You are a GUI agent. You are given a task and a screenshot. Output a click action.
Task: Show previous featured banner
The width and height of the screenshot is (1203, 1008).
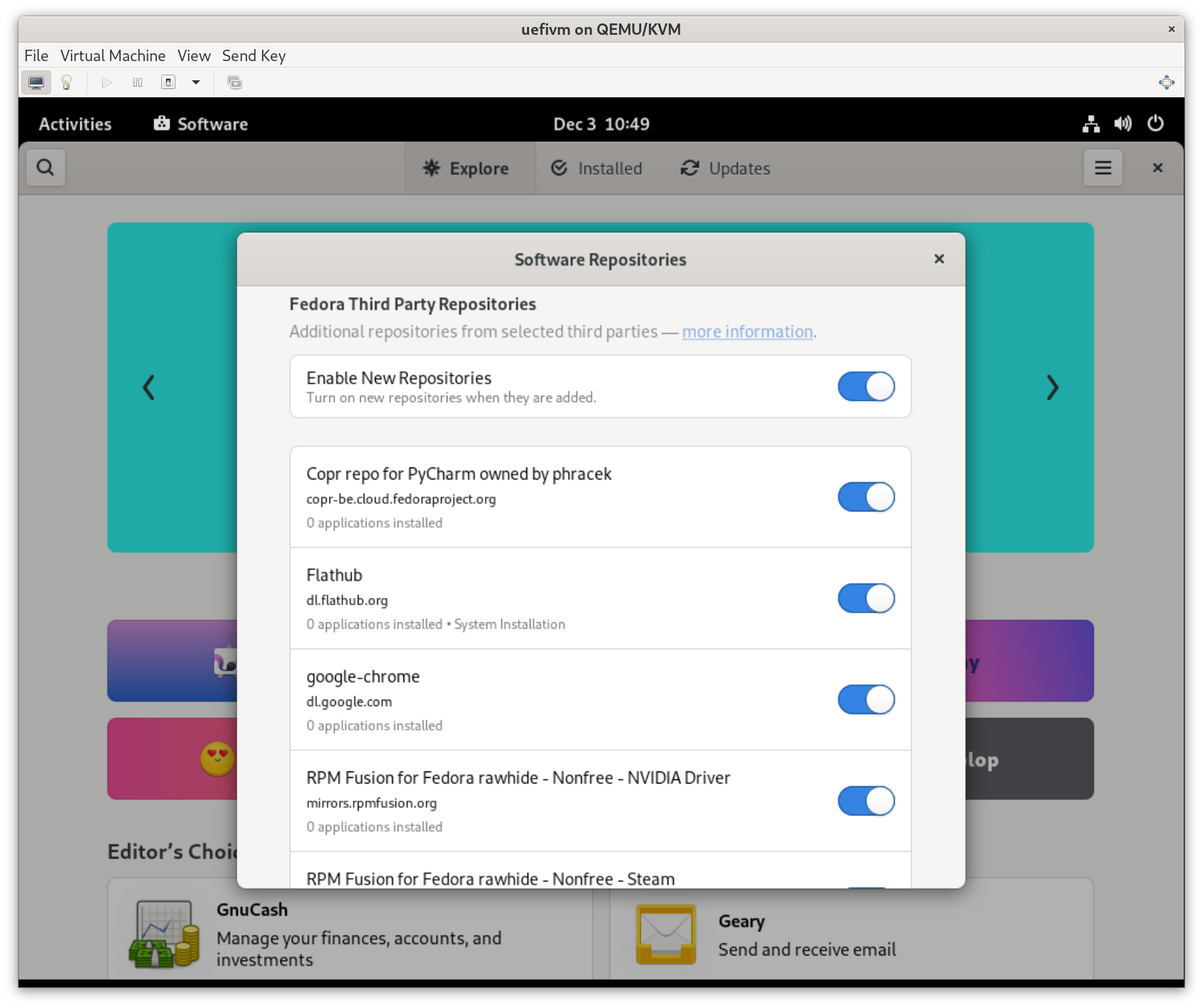click(x=148, y=388)
